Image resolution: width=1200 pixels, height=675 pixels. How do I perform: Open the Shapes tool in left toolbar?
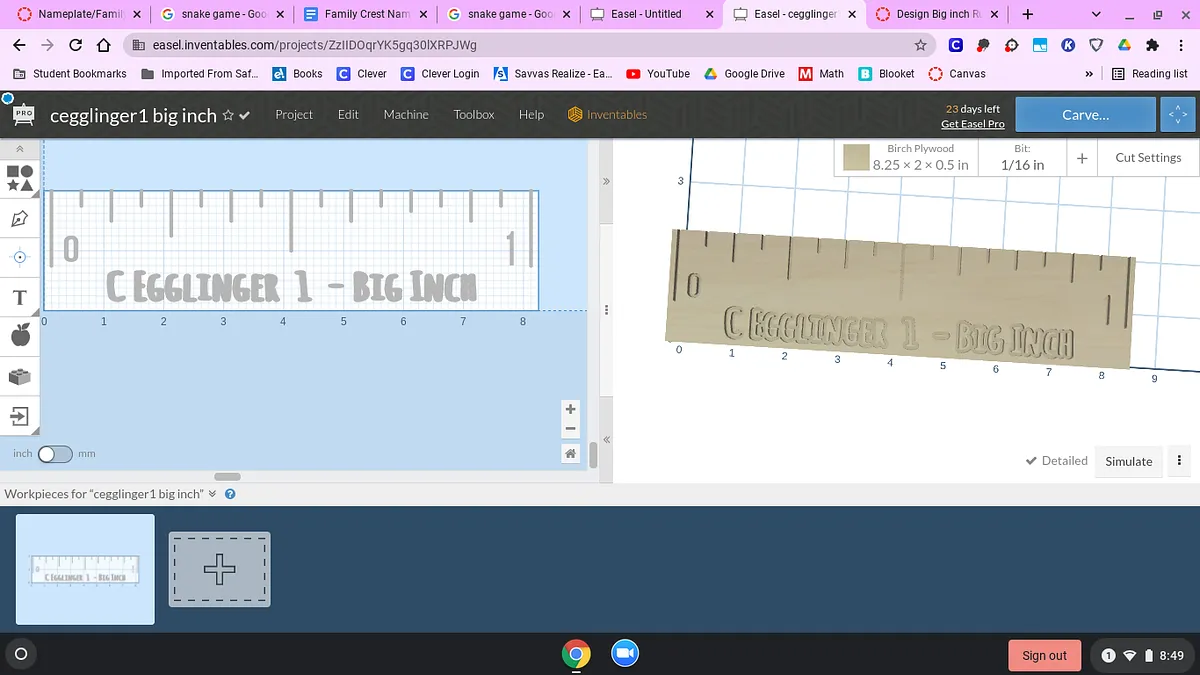click(x=20, y=178)
